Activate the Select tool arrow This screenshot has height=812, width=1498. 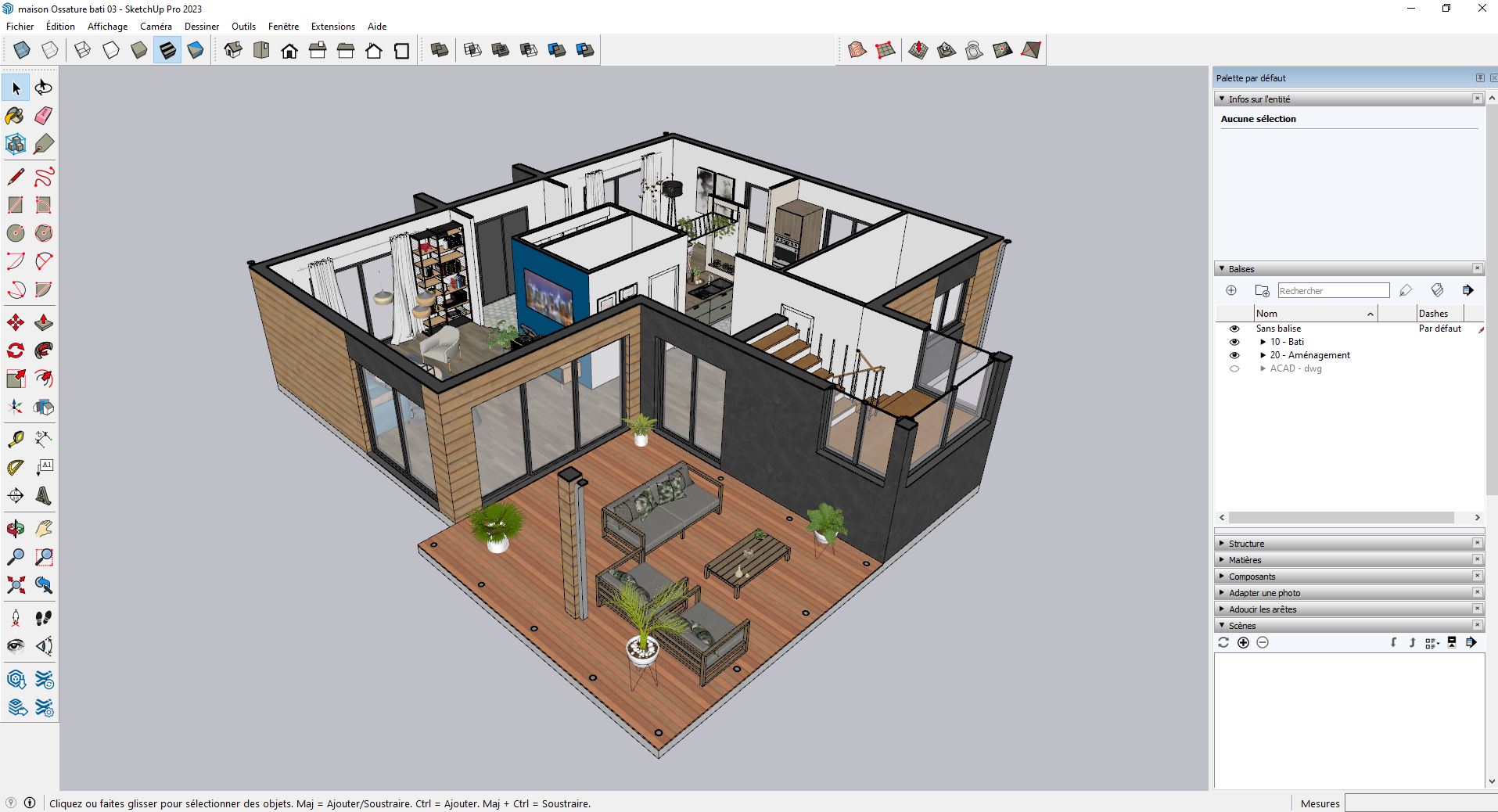click(14, 88)
